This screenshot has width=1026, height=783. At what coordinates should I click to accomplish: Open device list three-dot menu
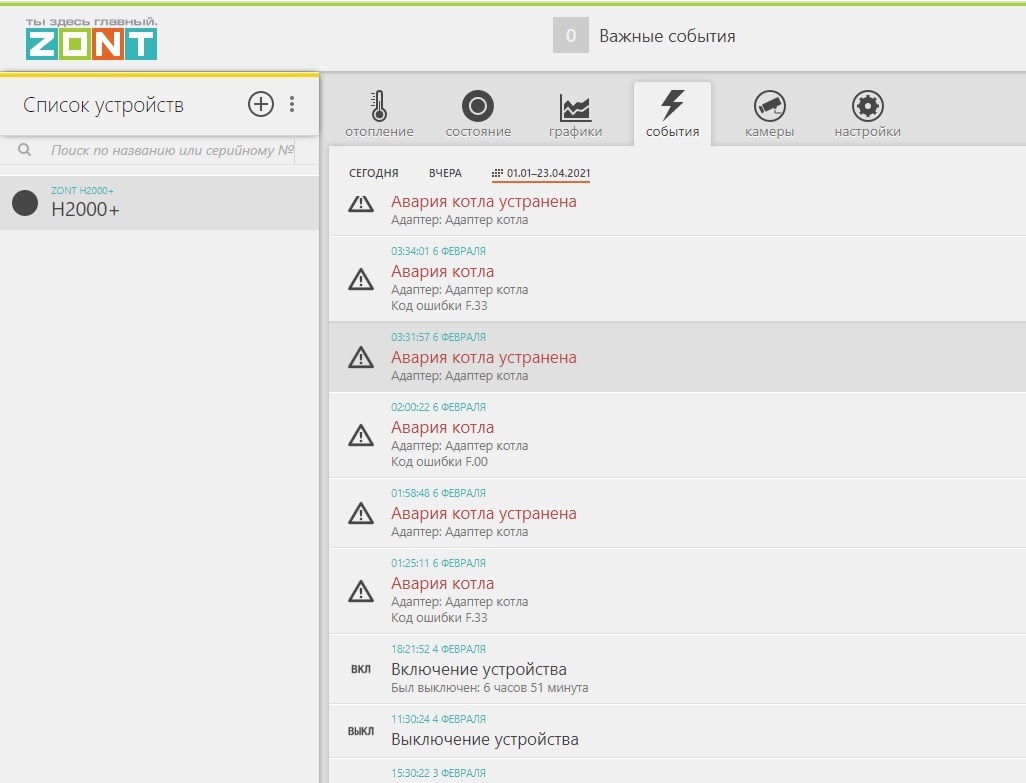click(292, 104)
